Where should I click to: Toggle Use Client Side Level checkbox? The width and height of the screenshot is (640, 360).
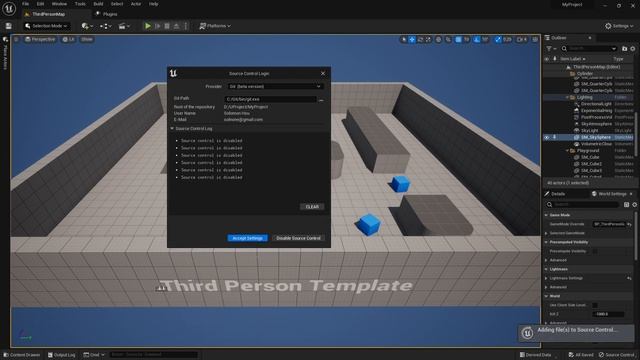coord(595,305)
